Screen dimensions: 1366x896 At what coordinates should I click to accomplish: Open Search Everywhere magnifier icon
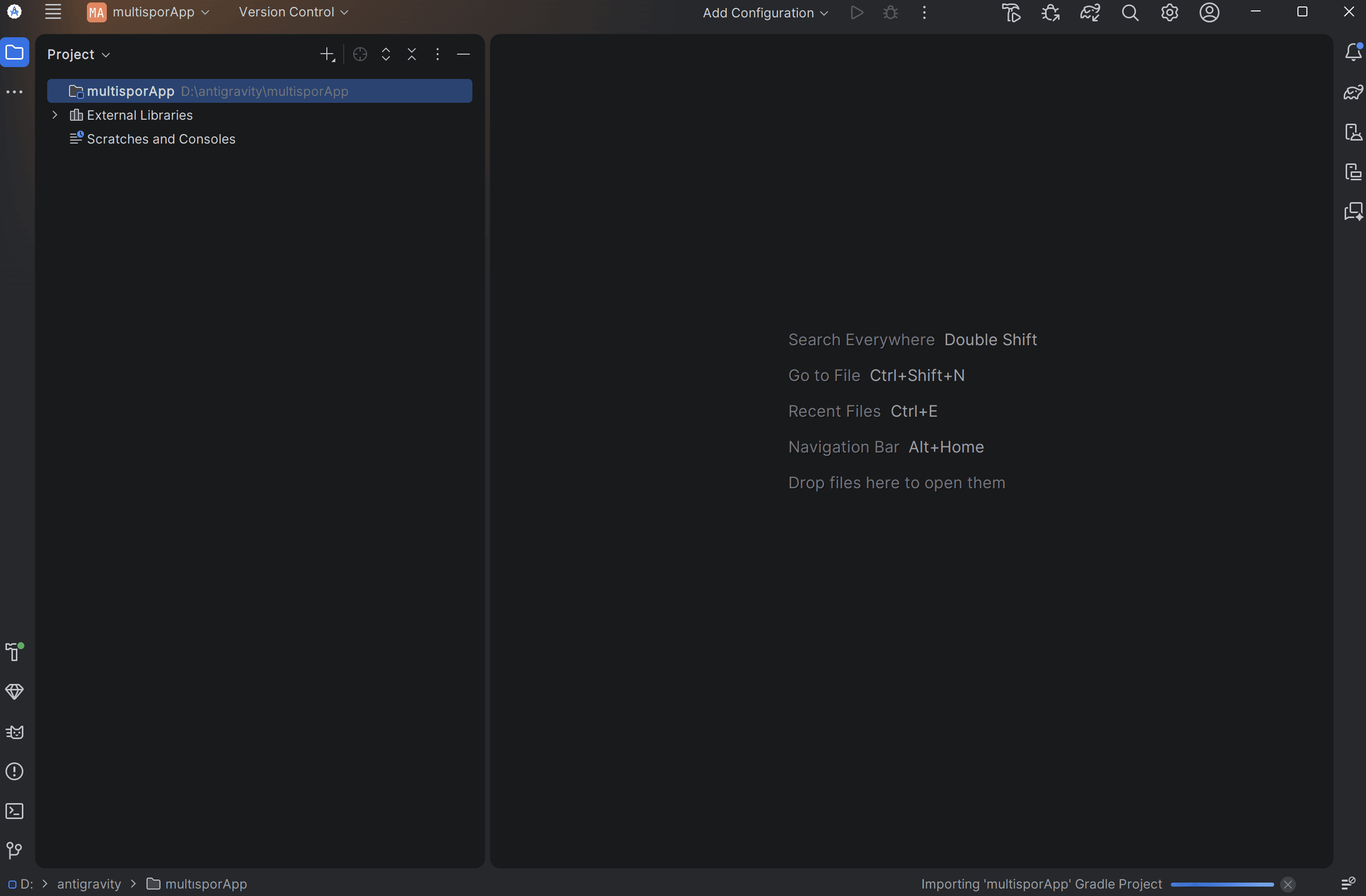1130,12
